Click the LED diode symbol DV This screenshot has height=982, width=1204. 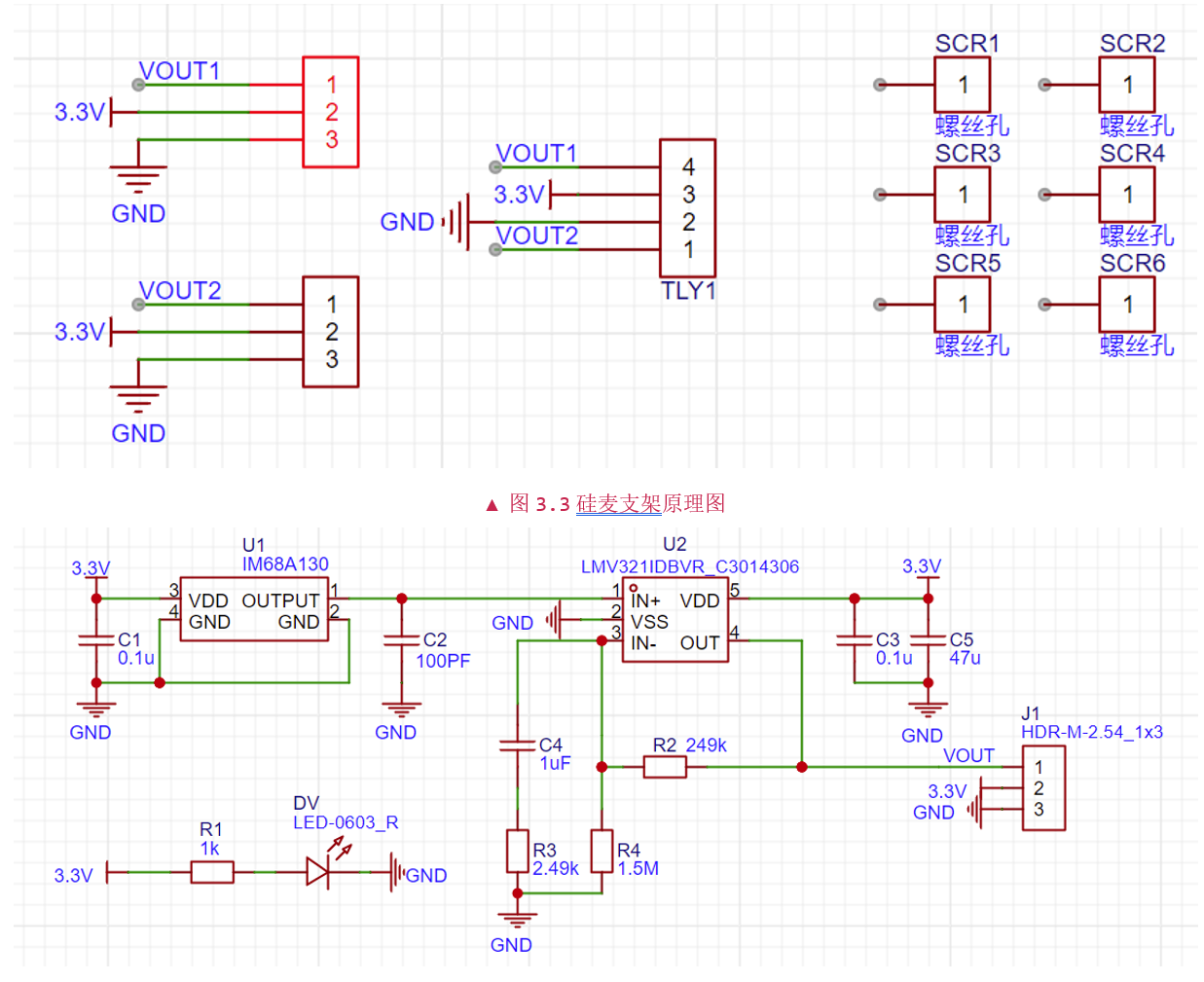317,871
